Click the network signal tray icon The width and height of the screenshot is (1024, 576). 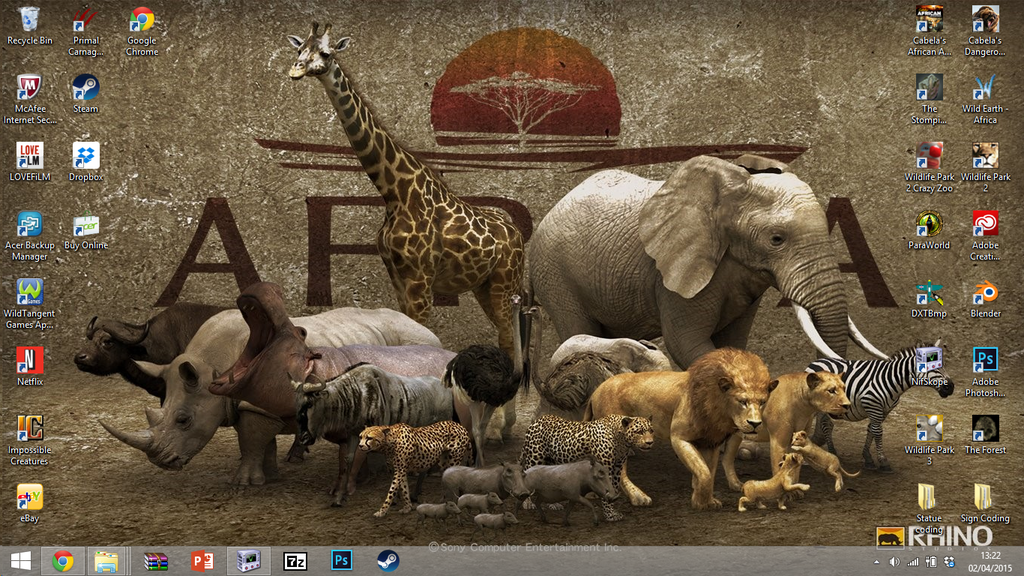pyautogui.click(x=912, y=562)
